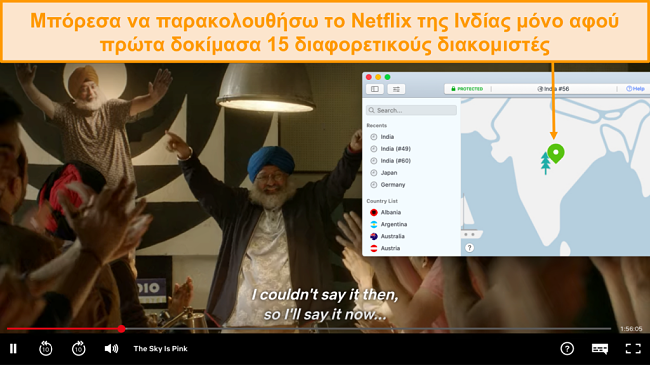Open the Netflix player help icon

(x=567, y=349)
